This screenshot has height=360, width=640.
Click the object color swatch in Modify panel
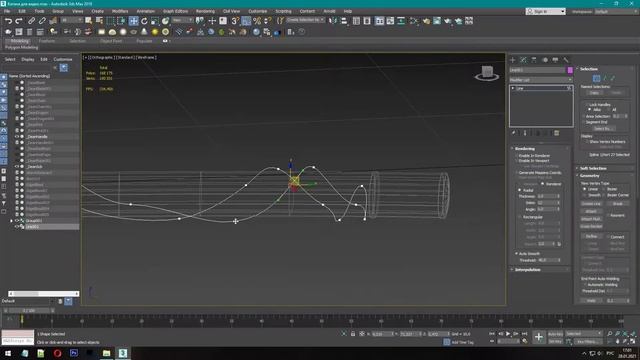[x=570, y=70]
